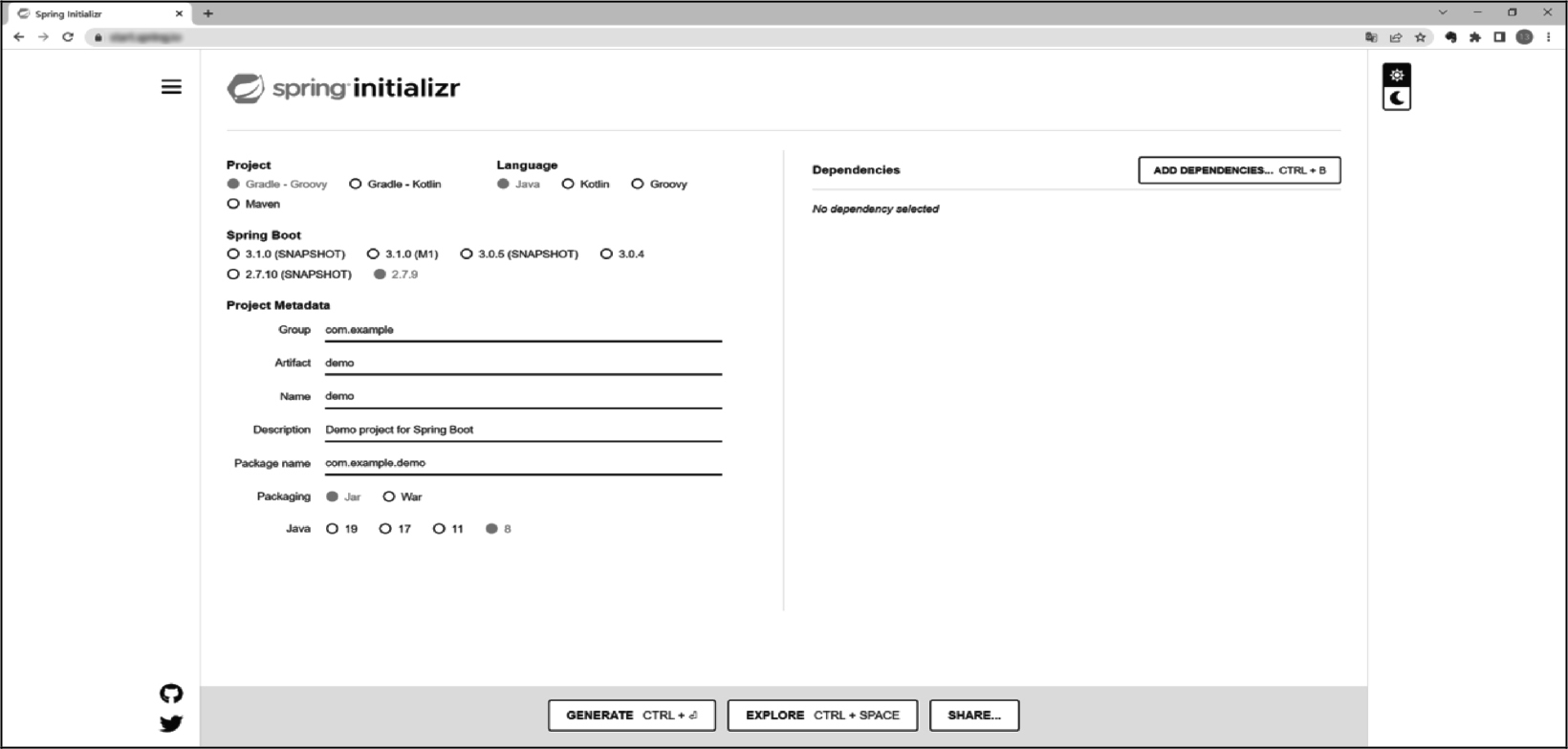The height and width of the screenshot is (749, 1568).
Task: Select Java version 19
Action: coord(342,529)
